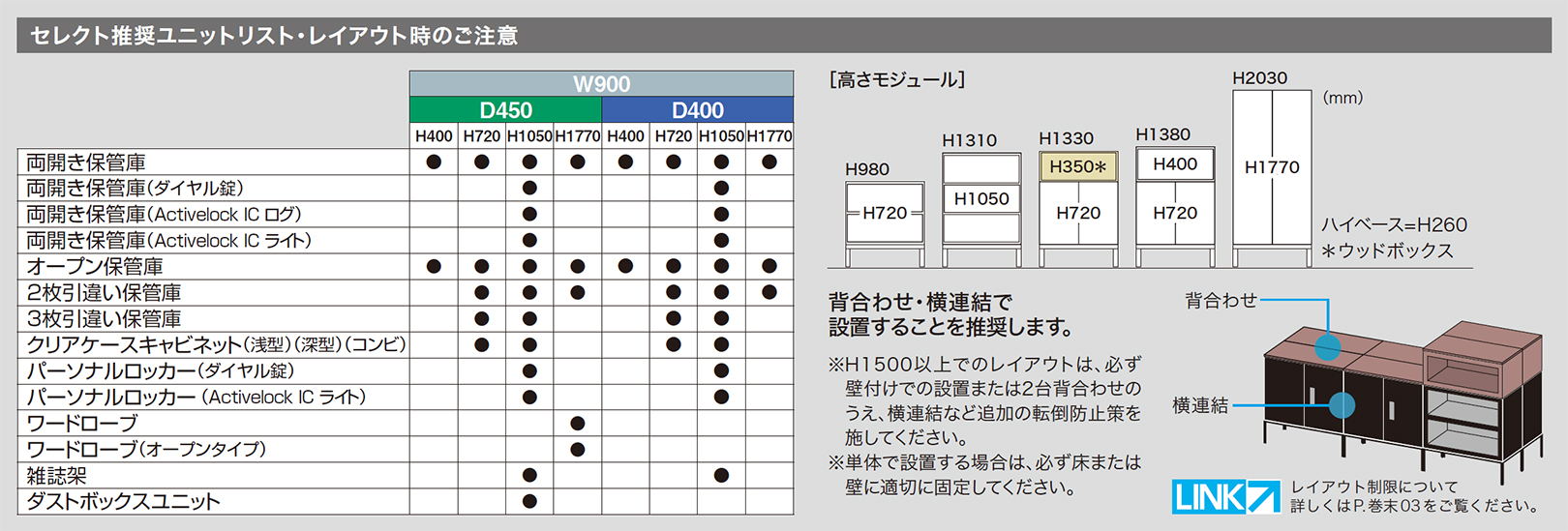1568x531 pixels.
Task: Click the H400 upper box in the H1380 module
Action: click(x=1175, y=164)
